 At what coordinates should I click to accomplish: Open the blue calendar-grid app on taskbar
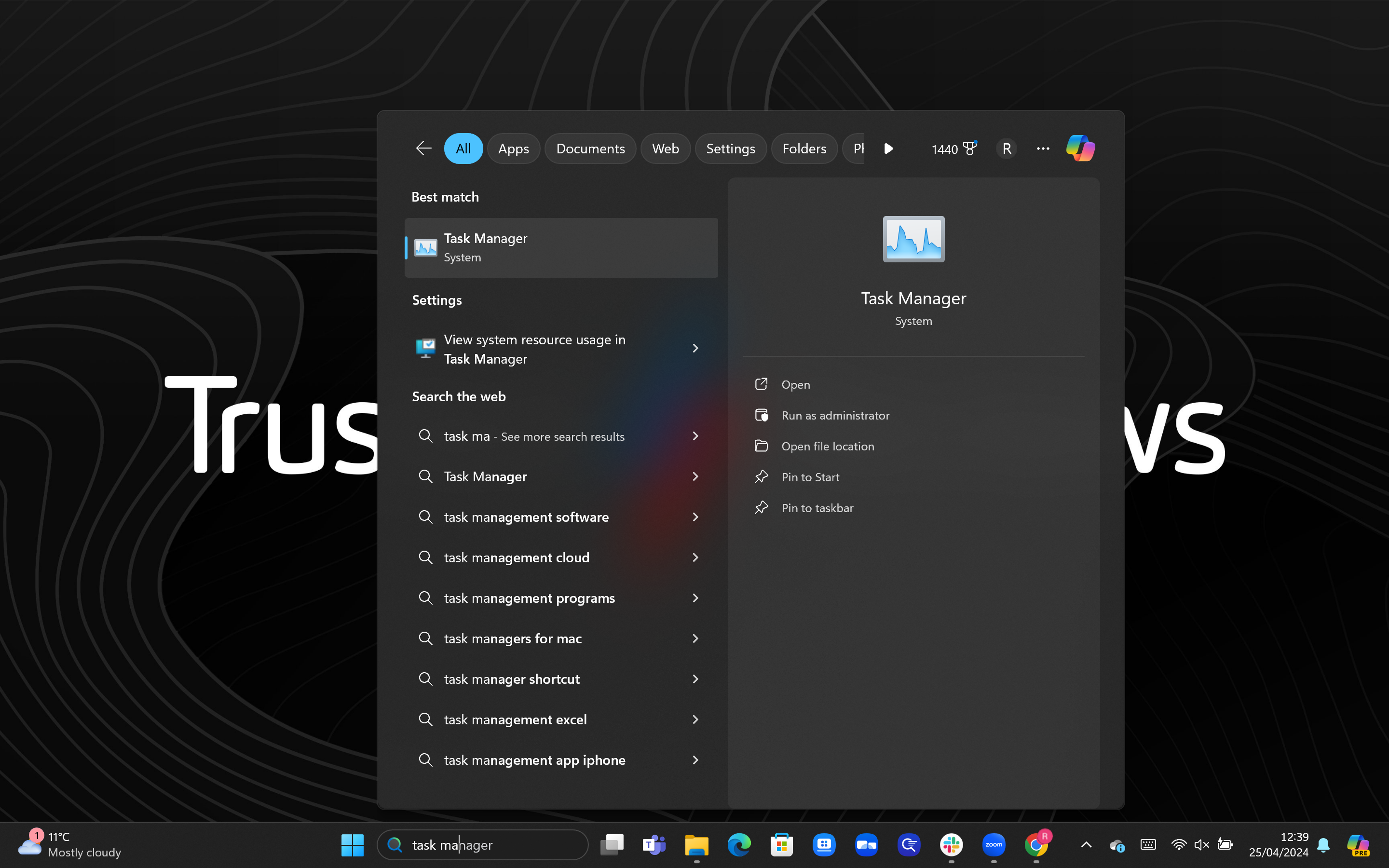click(x=824, y=844)
